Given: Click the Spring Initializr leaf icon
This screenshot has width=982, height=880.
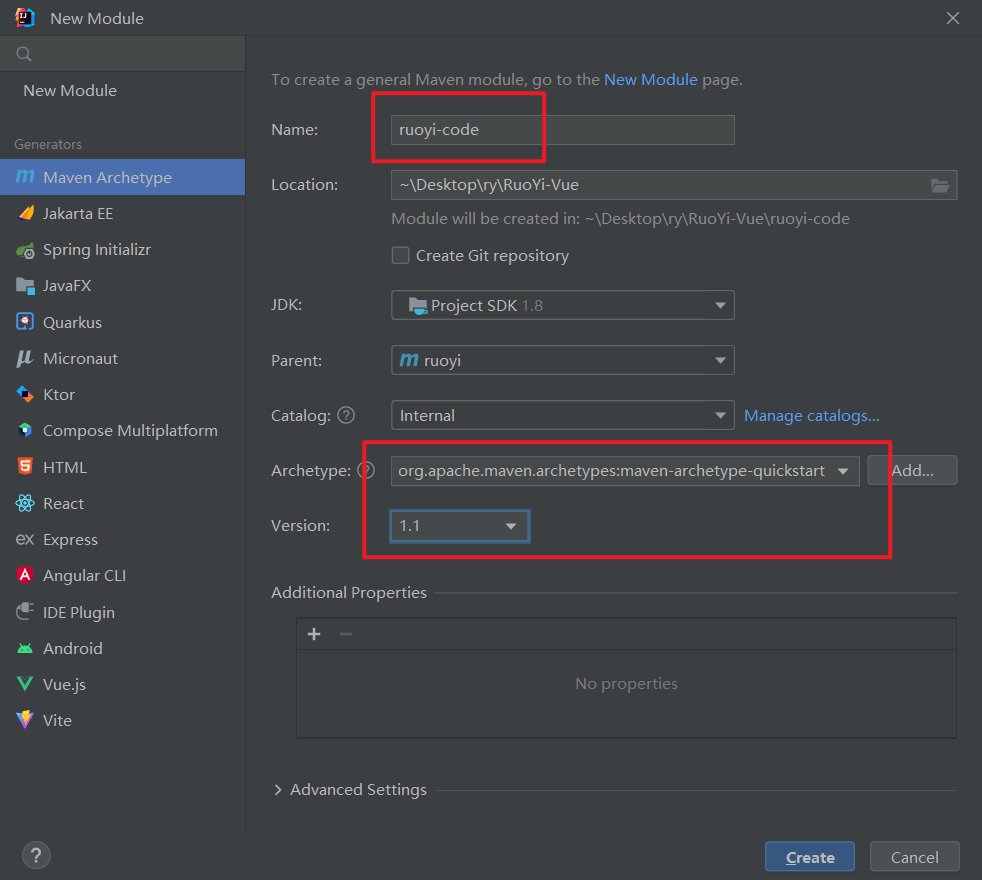Looking at the screenshot, I should [x=25, y=250].
